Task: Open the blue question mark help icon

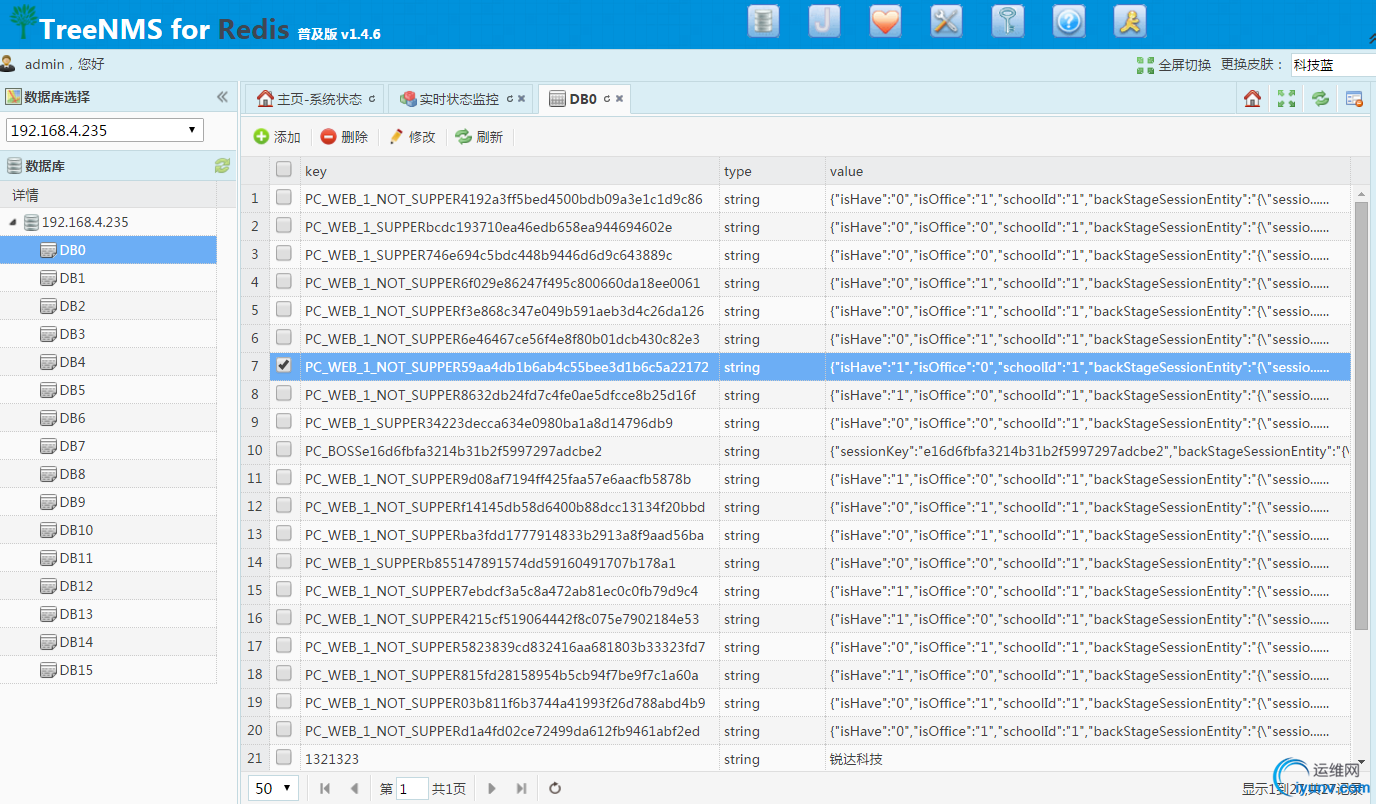Action: 1069,21
